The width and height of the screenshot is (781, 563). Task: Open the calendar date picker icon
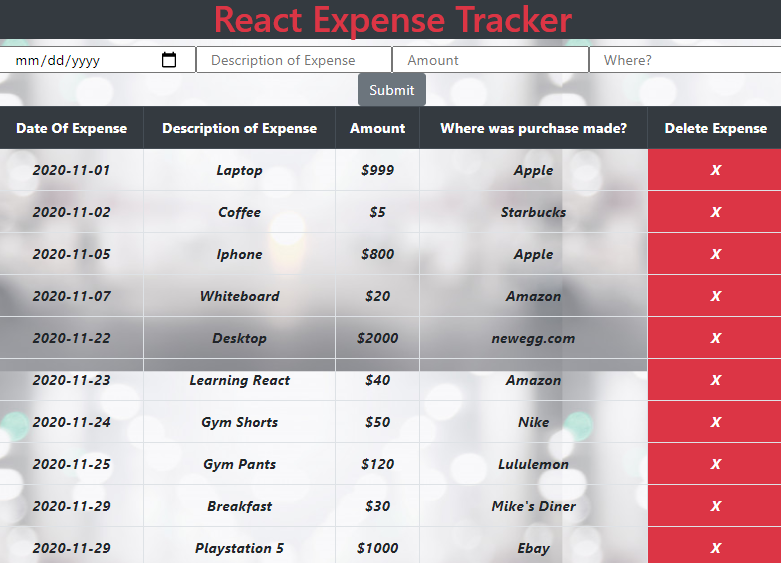click(x=169, y=60)
